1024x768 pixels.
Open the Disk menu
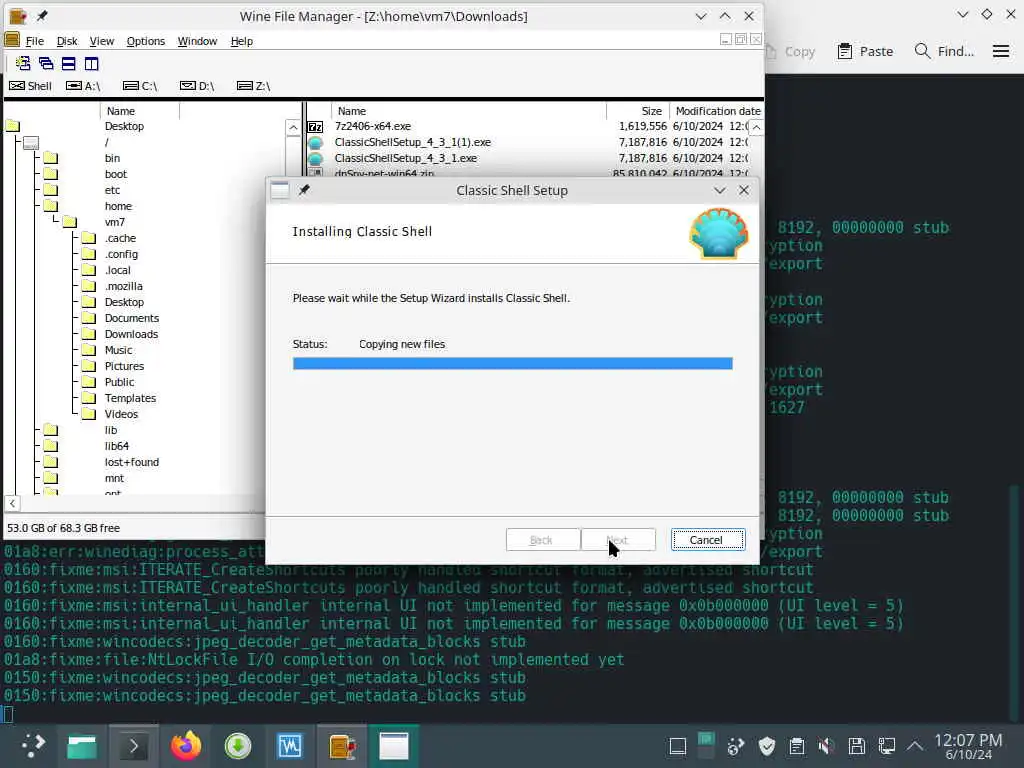coord(67,41)
